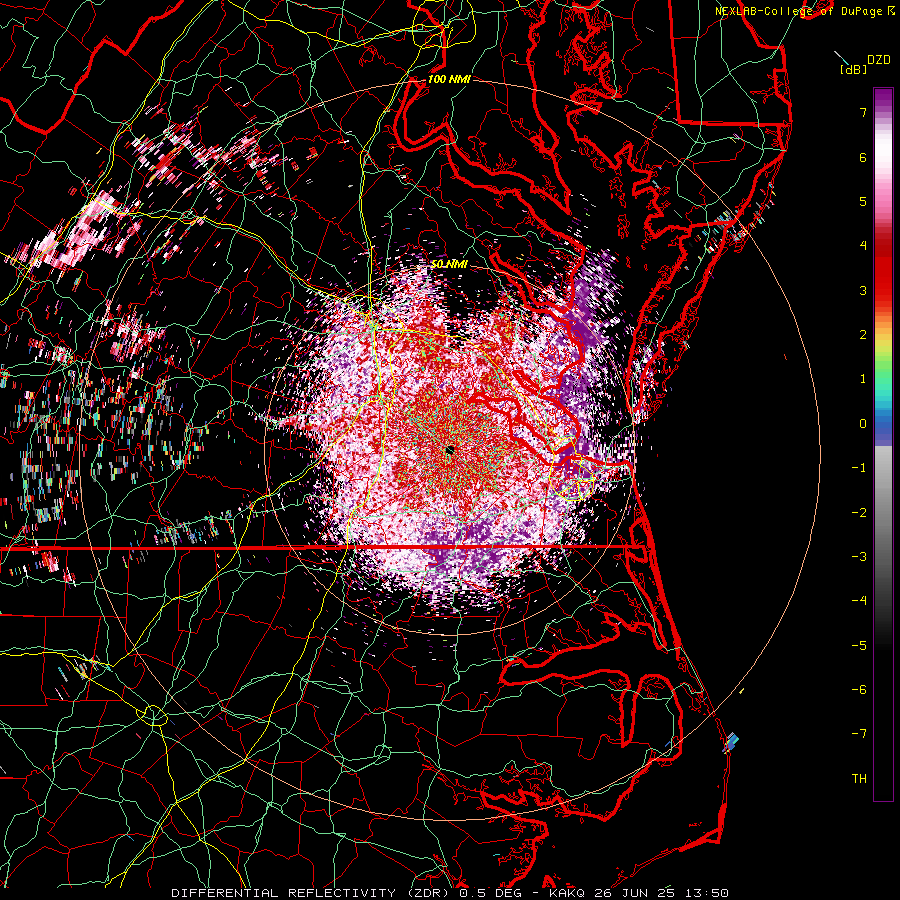Click the 1 dB color scale label
900x900 pixels.
[863, 379]
